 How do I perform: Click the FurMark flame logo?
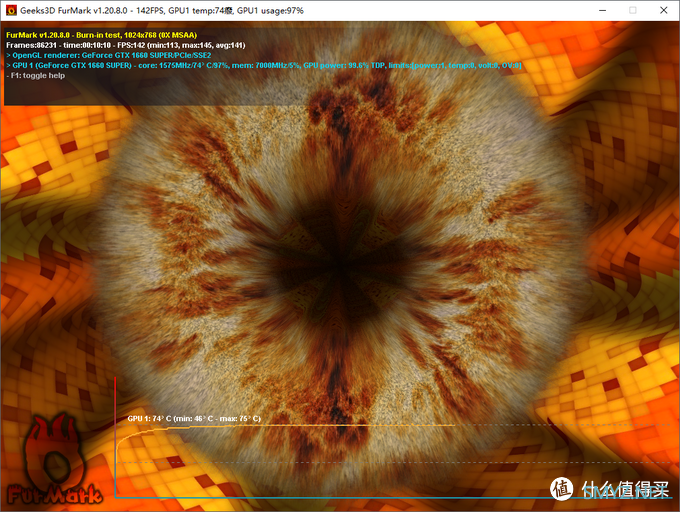(x=54, y=461)
